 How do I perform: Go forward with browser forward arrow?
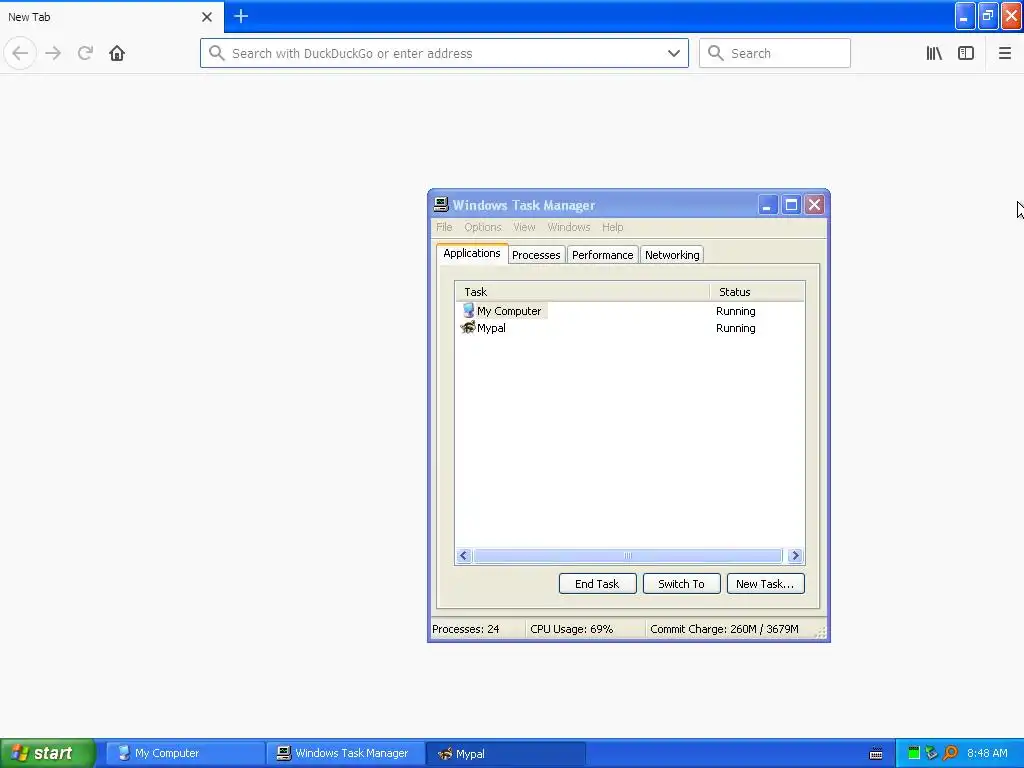click(54, 53)
